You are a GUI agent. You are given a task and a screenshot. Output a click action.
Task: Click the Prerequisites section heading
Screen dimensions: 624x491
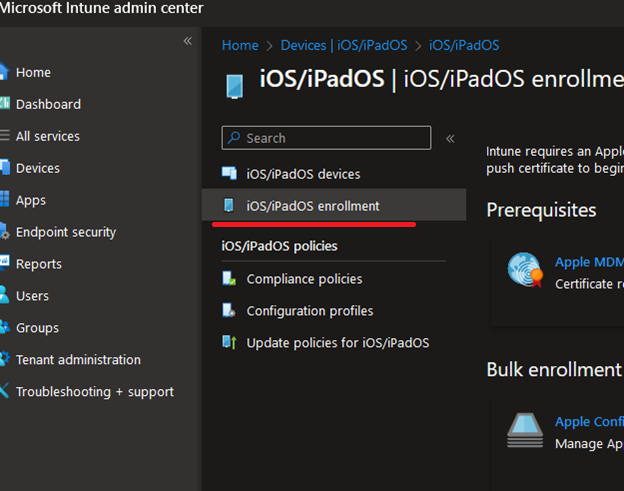tap(541, 210)
